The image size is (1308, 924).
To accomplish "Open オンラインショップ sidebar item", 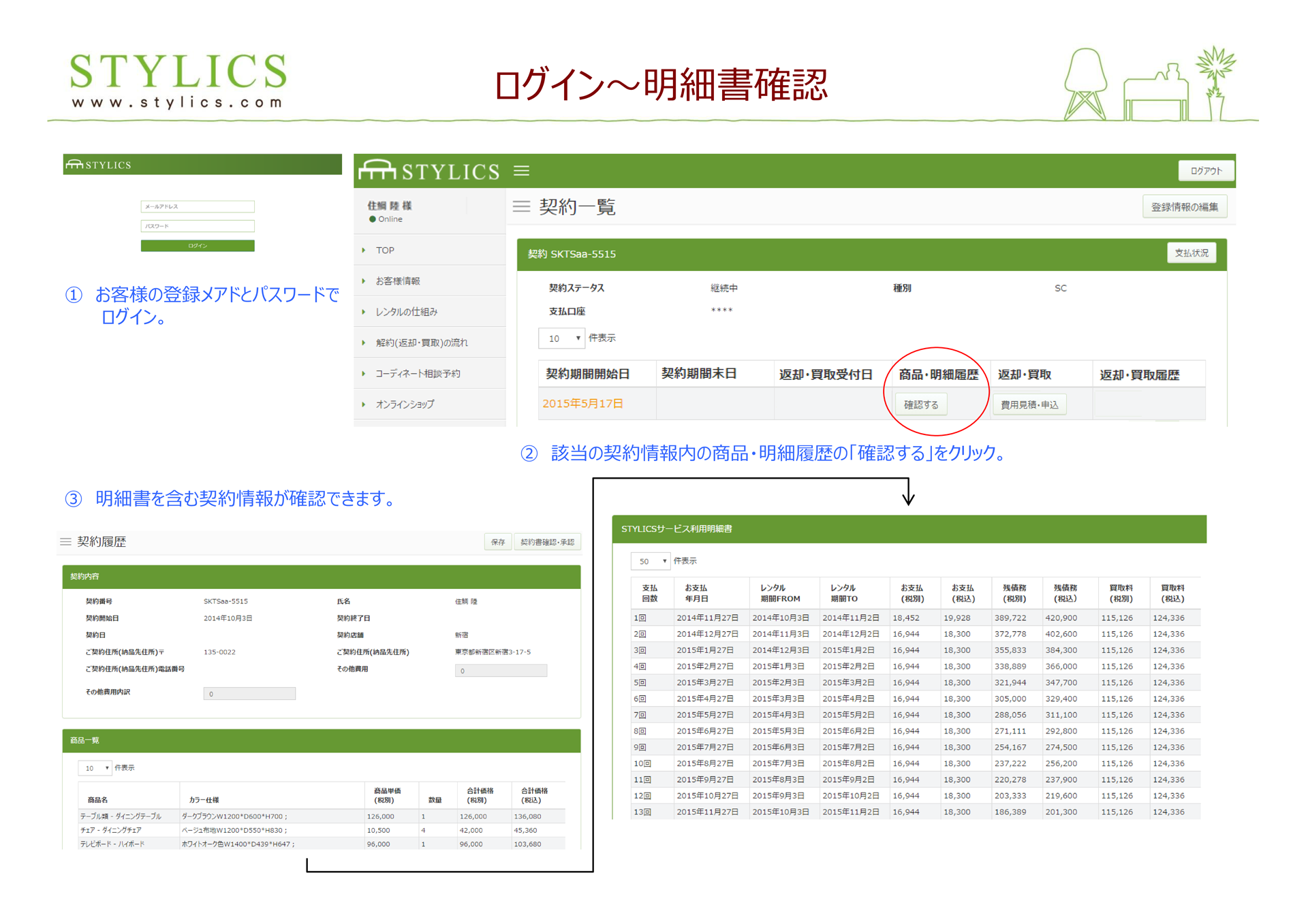I will point(430,404).
